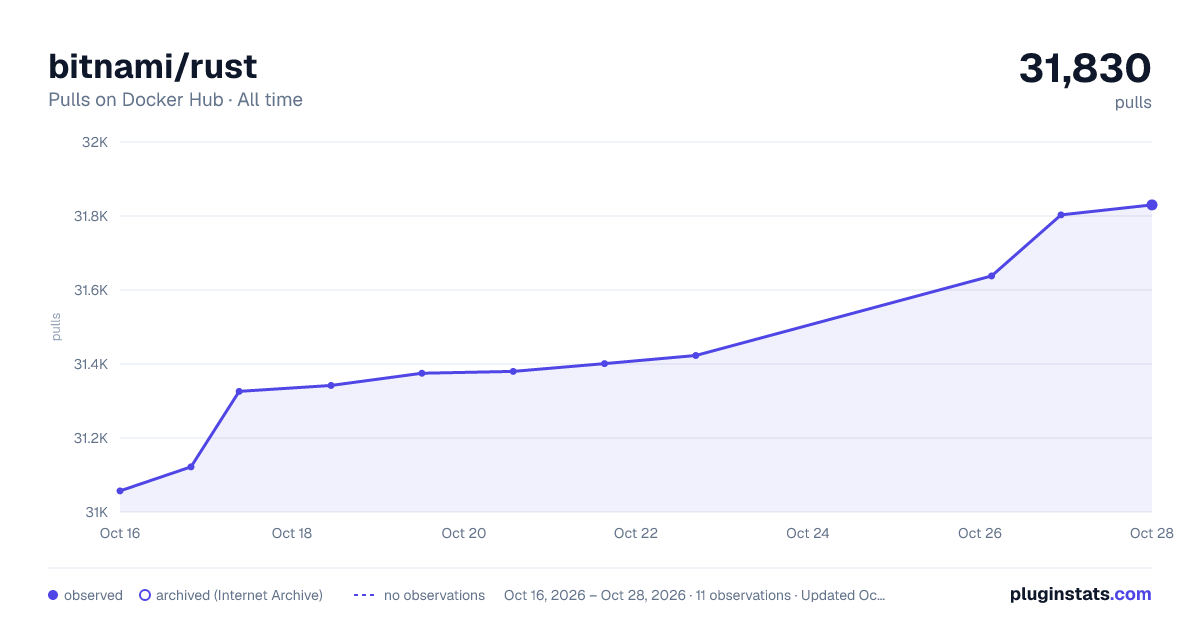
Task: Click the 'Pulls on Docker Hub · All time' subtitle
Action: coord(175,100)
